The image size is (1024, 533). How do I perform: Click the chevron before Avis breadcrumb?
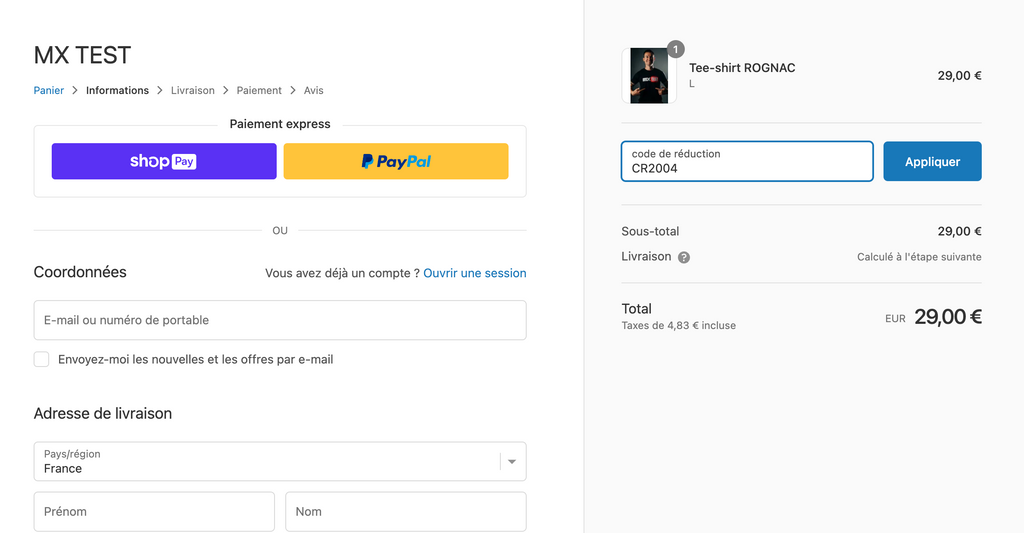293,90
